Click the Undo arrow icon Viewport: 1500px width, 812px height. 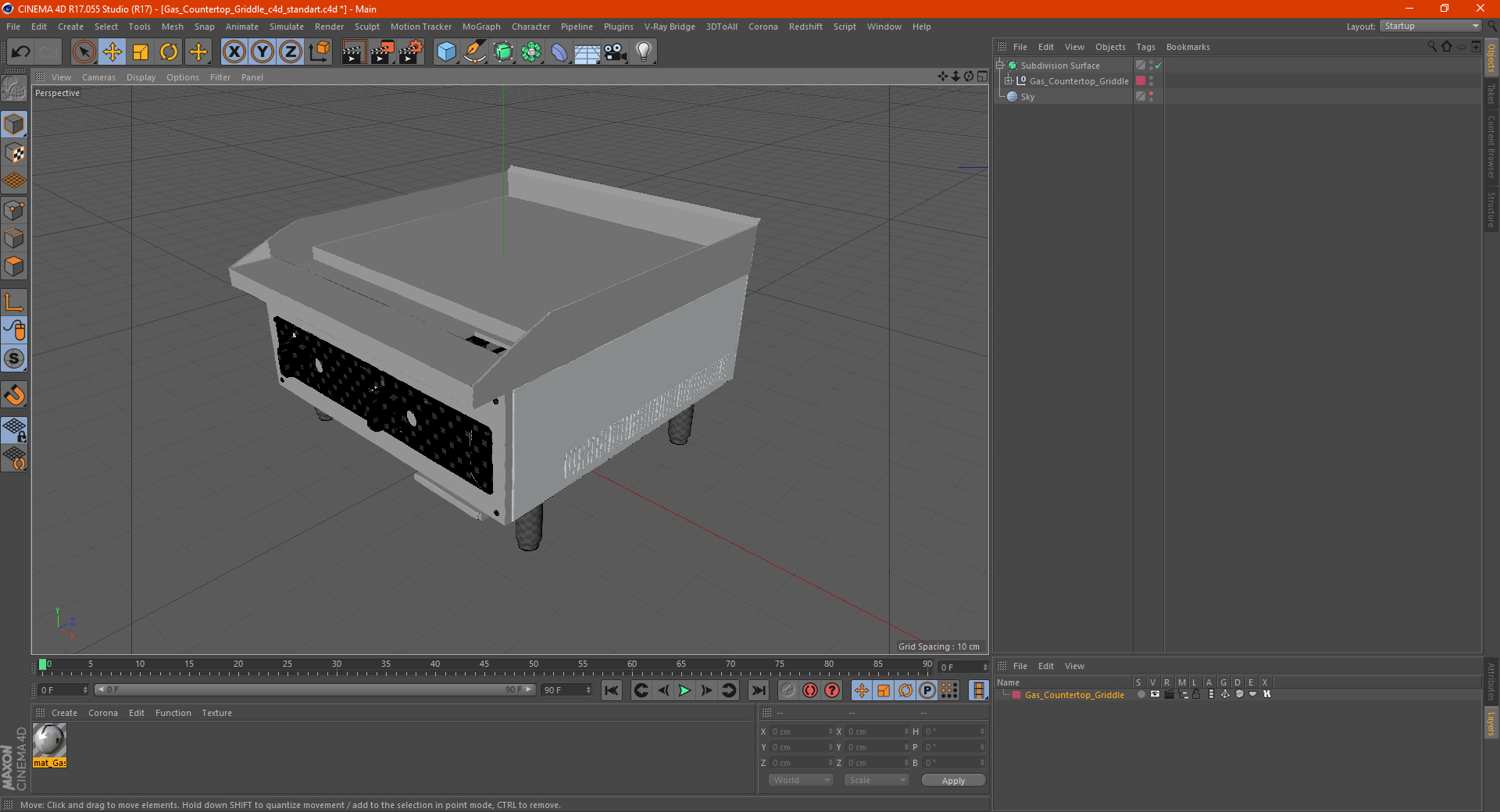click(21, 52)
